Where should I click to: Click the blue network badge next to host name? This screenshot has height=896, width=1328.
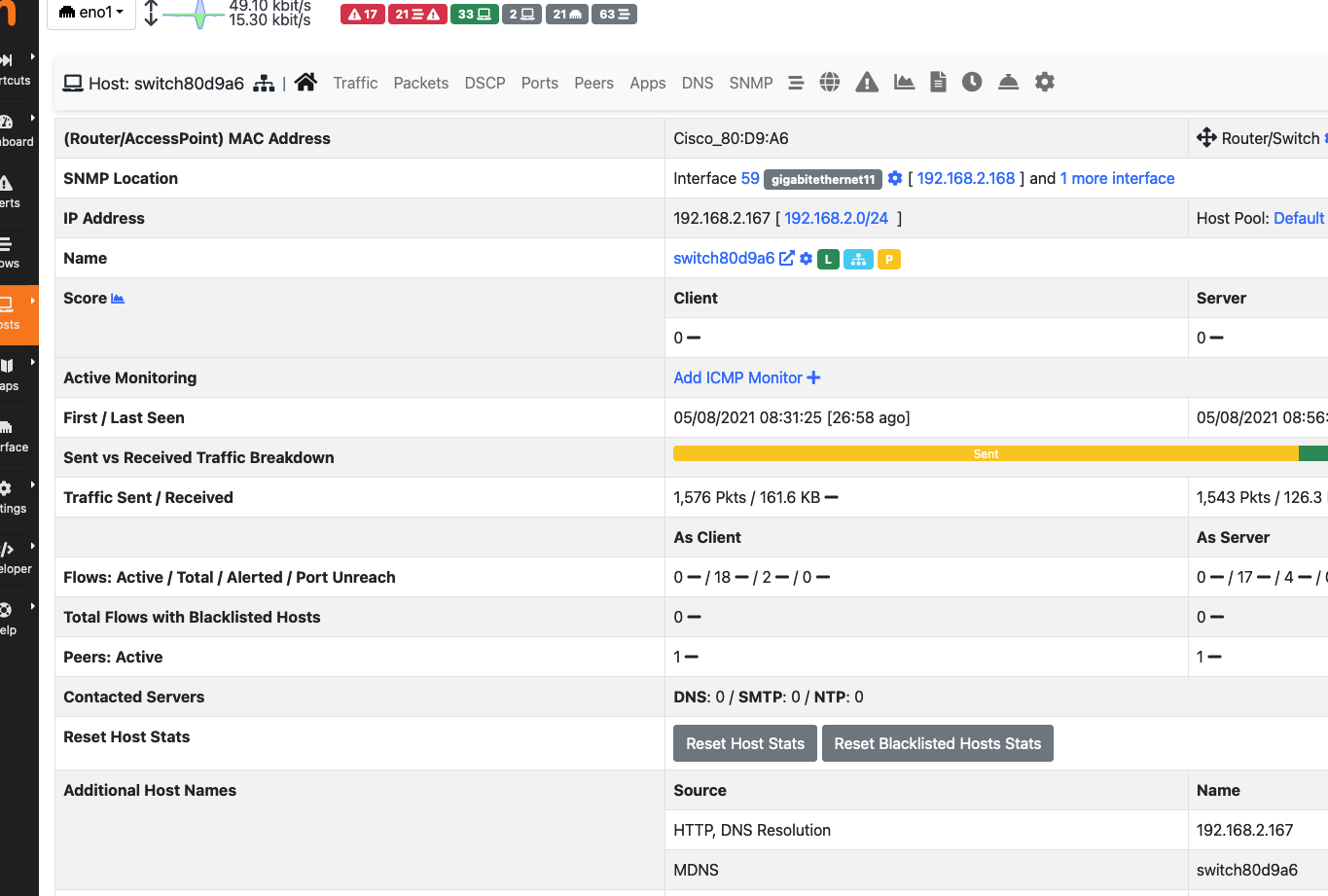click(x=858, y=259)
